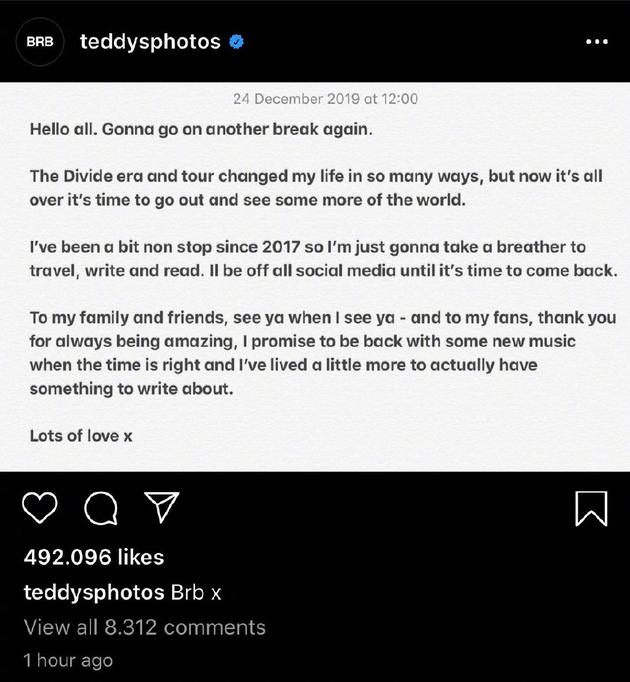Click teddysphotos username in the post header
Image resolution: width=630 pixels, height=682 pixels.
(150, 42)
